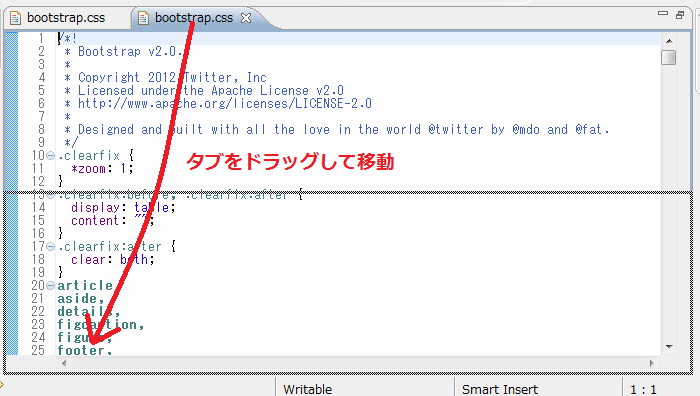Close the active bootstrap.css tab

tap(246, 18)
